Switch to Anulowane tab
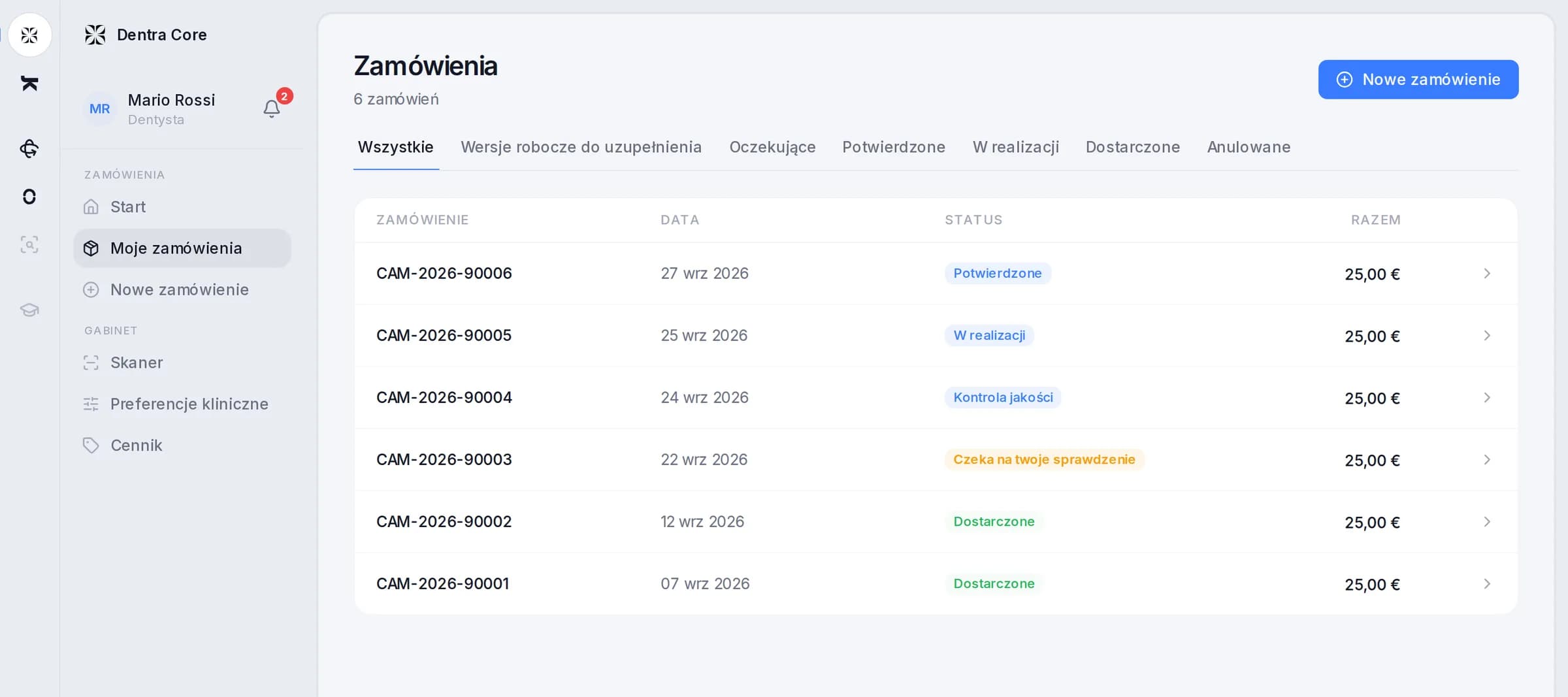The width and height of the screenshot is (1568, 697). tap(1249, 147)
